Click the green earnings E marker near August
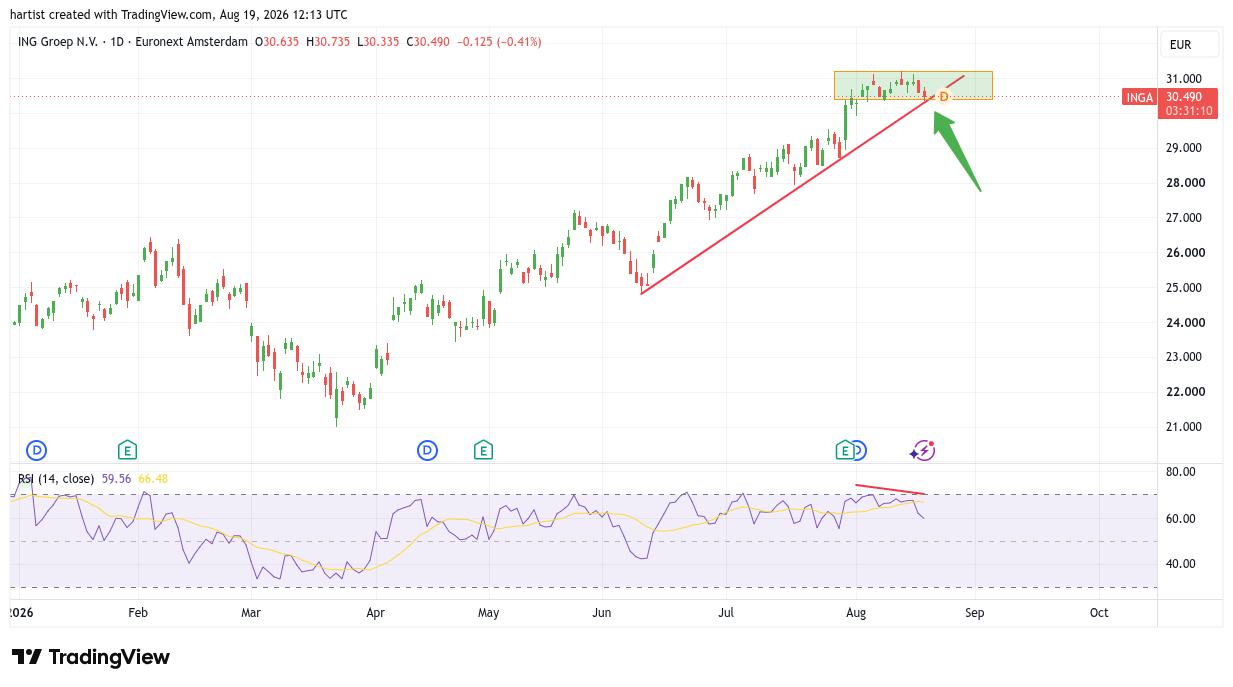This screenshot has width=1233, height=687. click(x=845, y=450)
